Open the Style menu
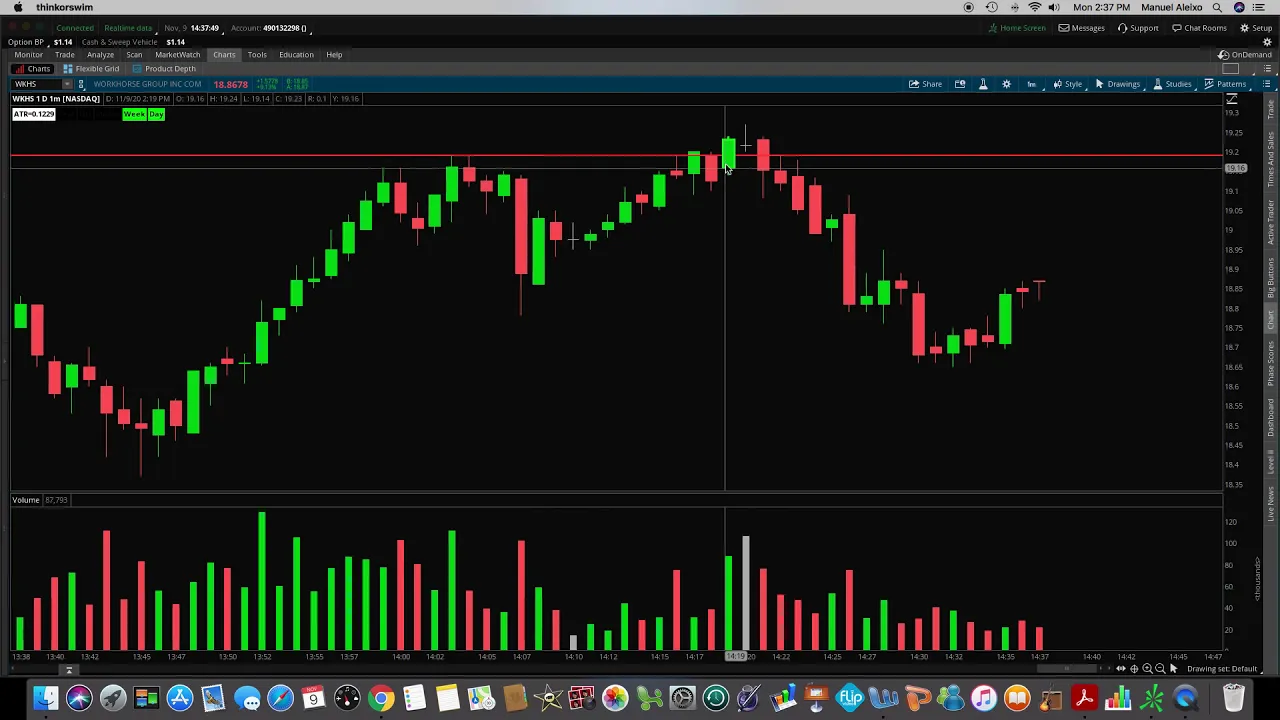 1067,84
